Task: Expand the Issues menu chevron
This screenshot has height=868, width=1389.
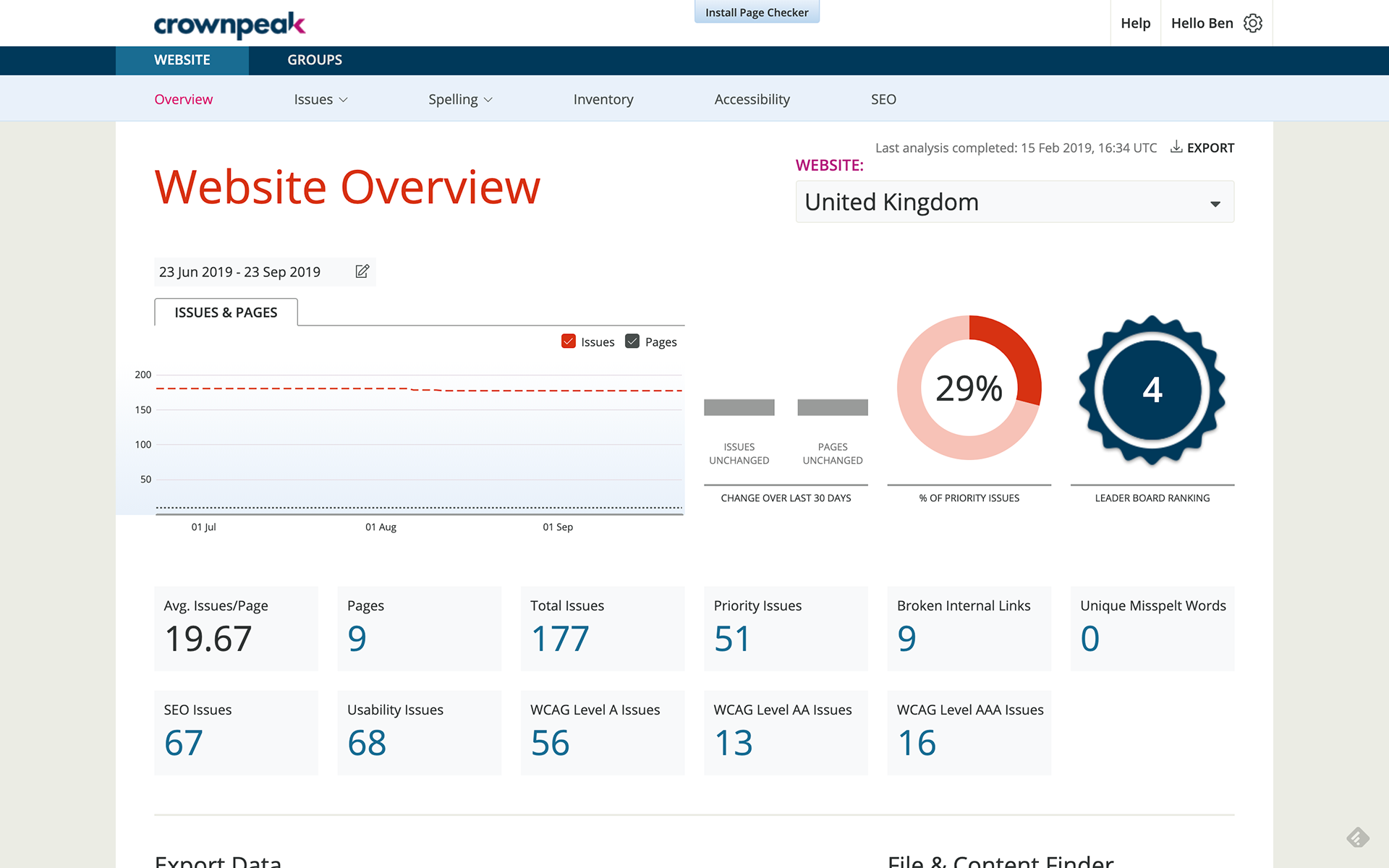Action: (x=344, y=100)
